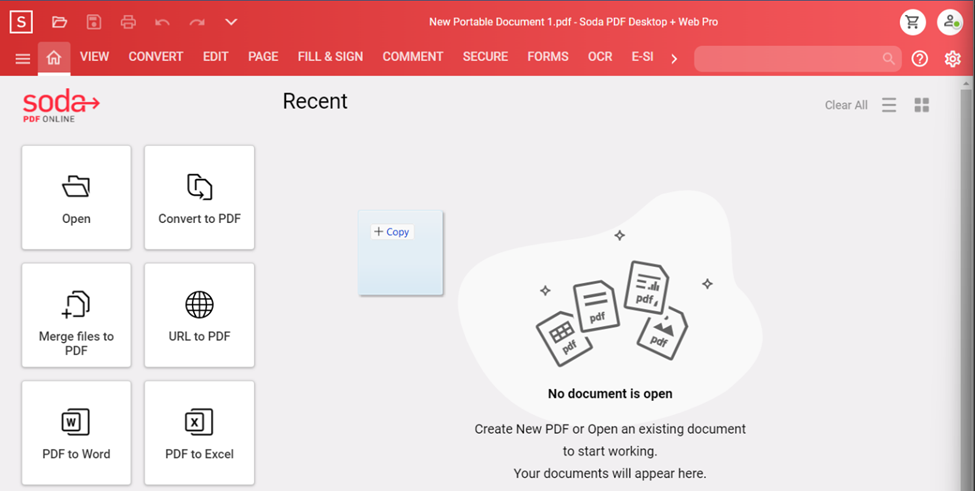
Task: Undo last action with the undo arrow
Action: 162,22
